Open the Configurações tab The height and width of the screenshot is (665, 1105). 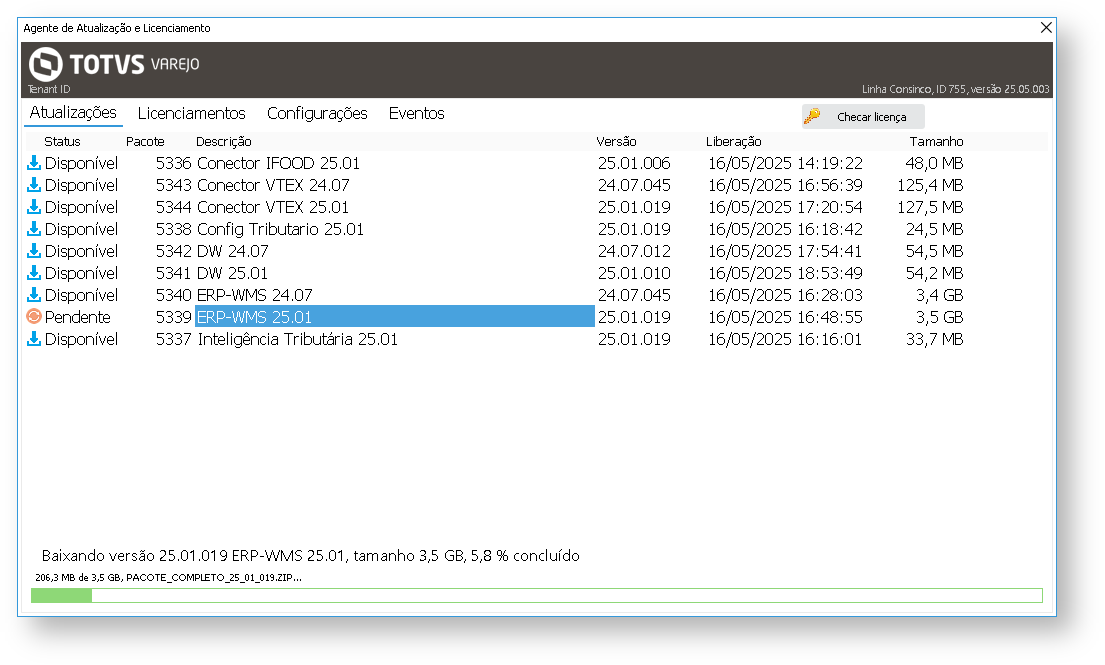pyautogui.click(x=317, y=113)
